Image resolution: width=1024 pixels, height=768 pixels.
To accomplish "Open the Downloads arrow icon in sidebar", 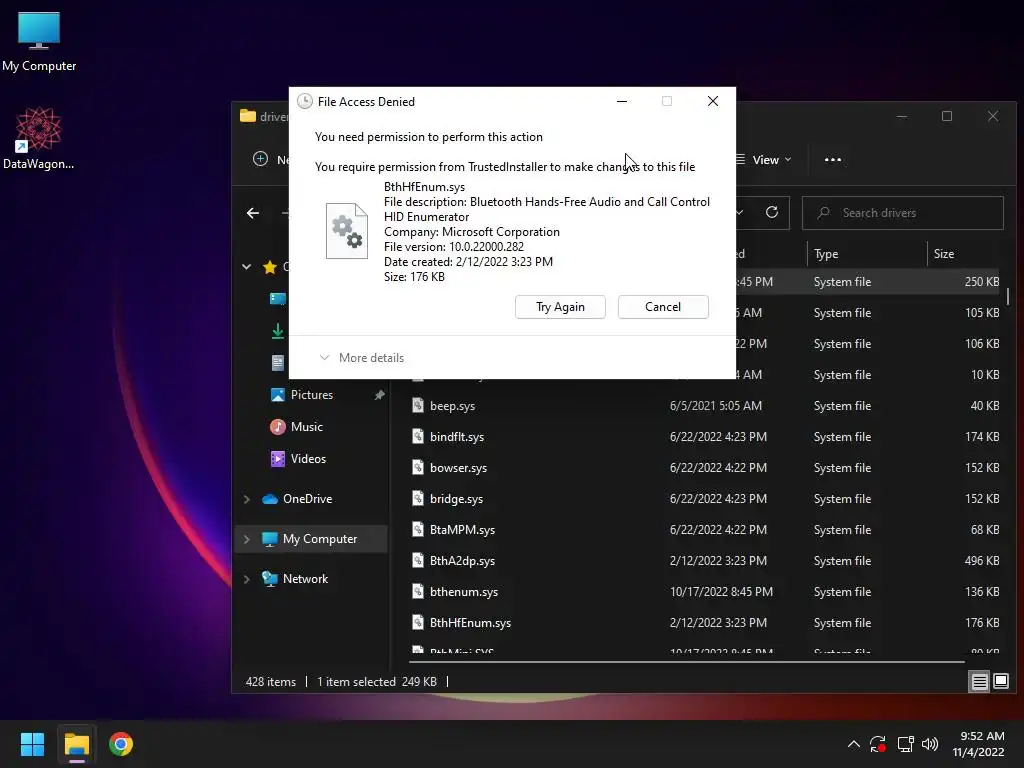I will tap(278, 331).
